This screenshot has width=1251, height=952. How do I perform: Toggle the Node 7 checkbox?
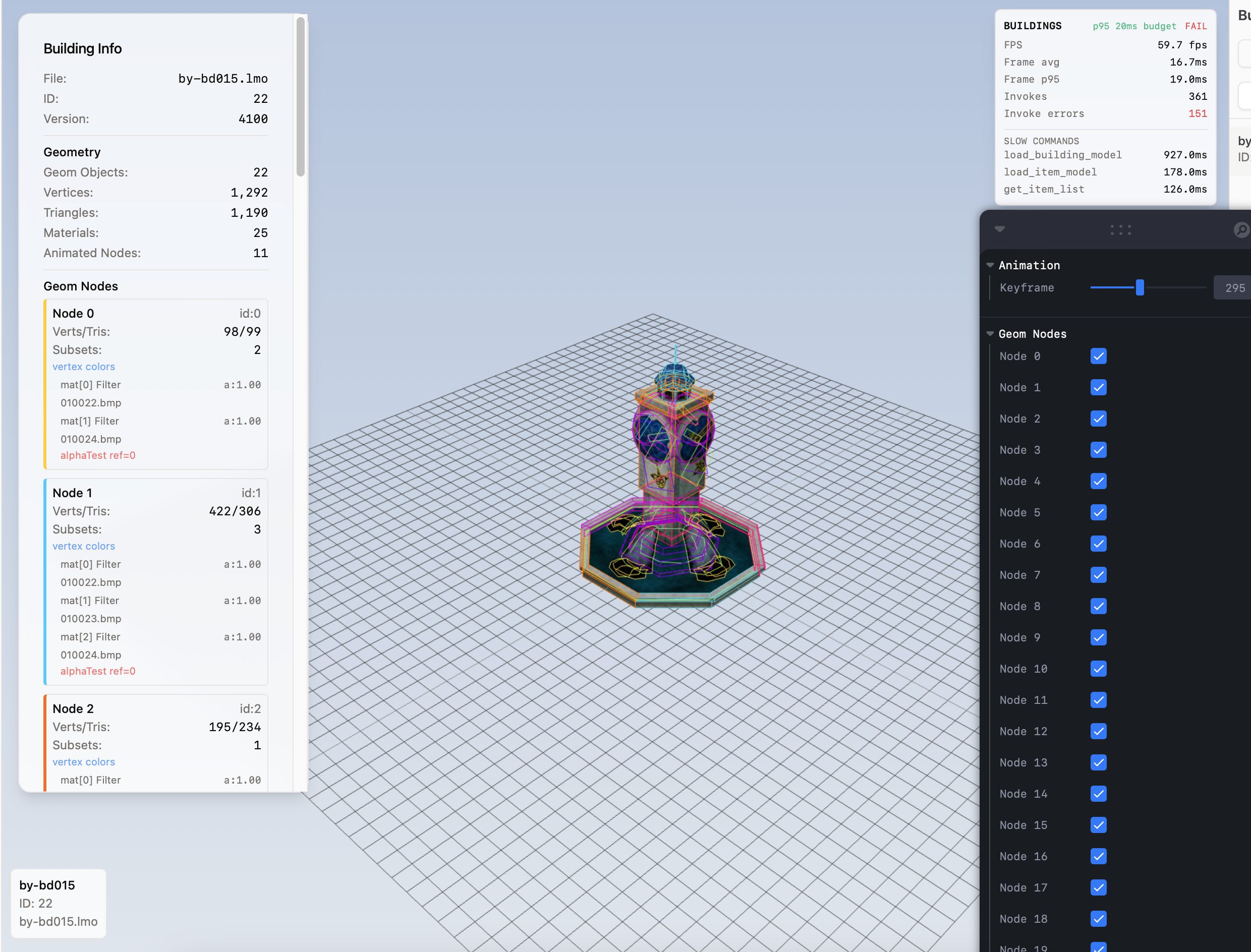(x=1098, y=575)
